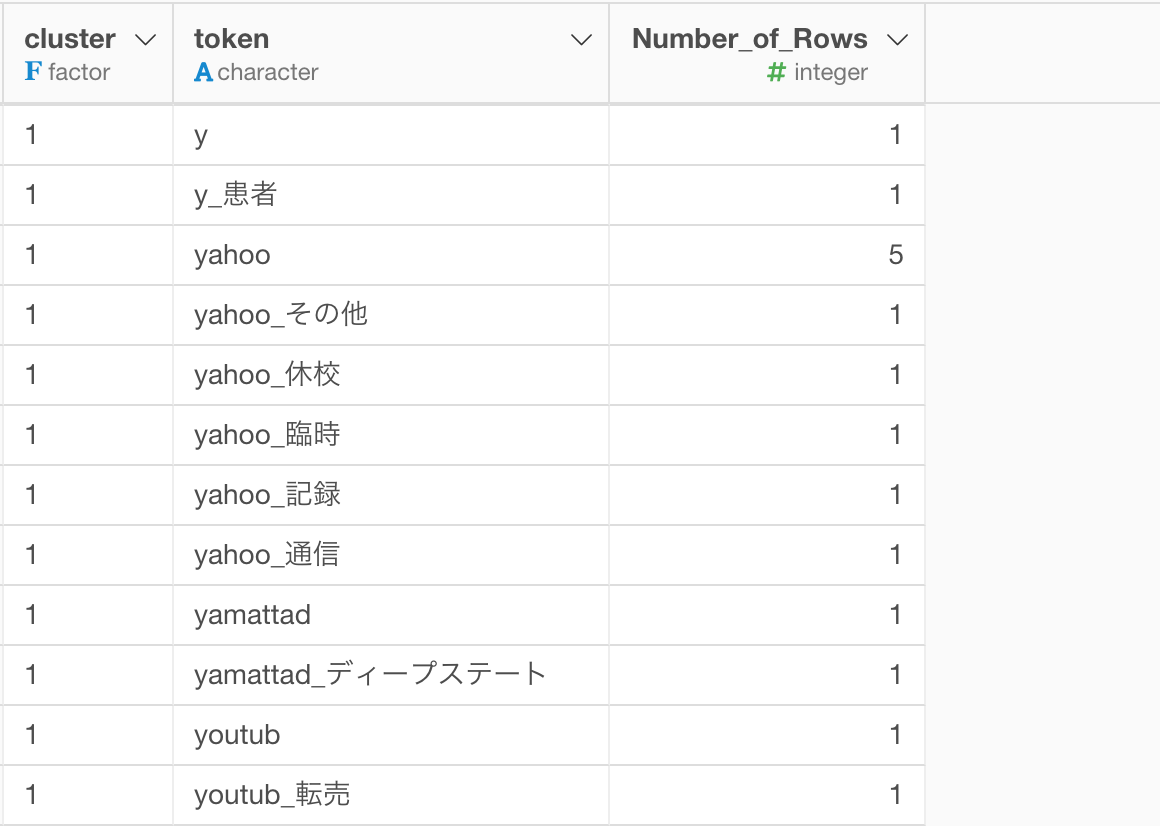Select the youtub_転売 token cell
Image resolution: width=1160 pixels, height=826 pixels.
272,795
